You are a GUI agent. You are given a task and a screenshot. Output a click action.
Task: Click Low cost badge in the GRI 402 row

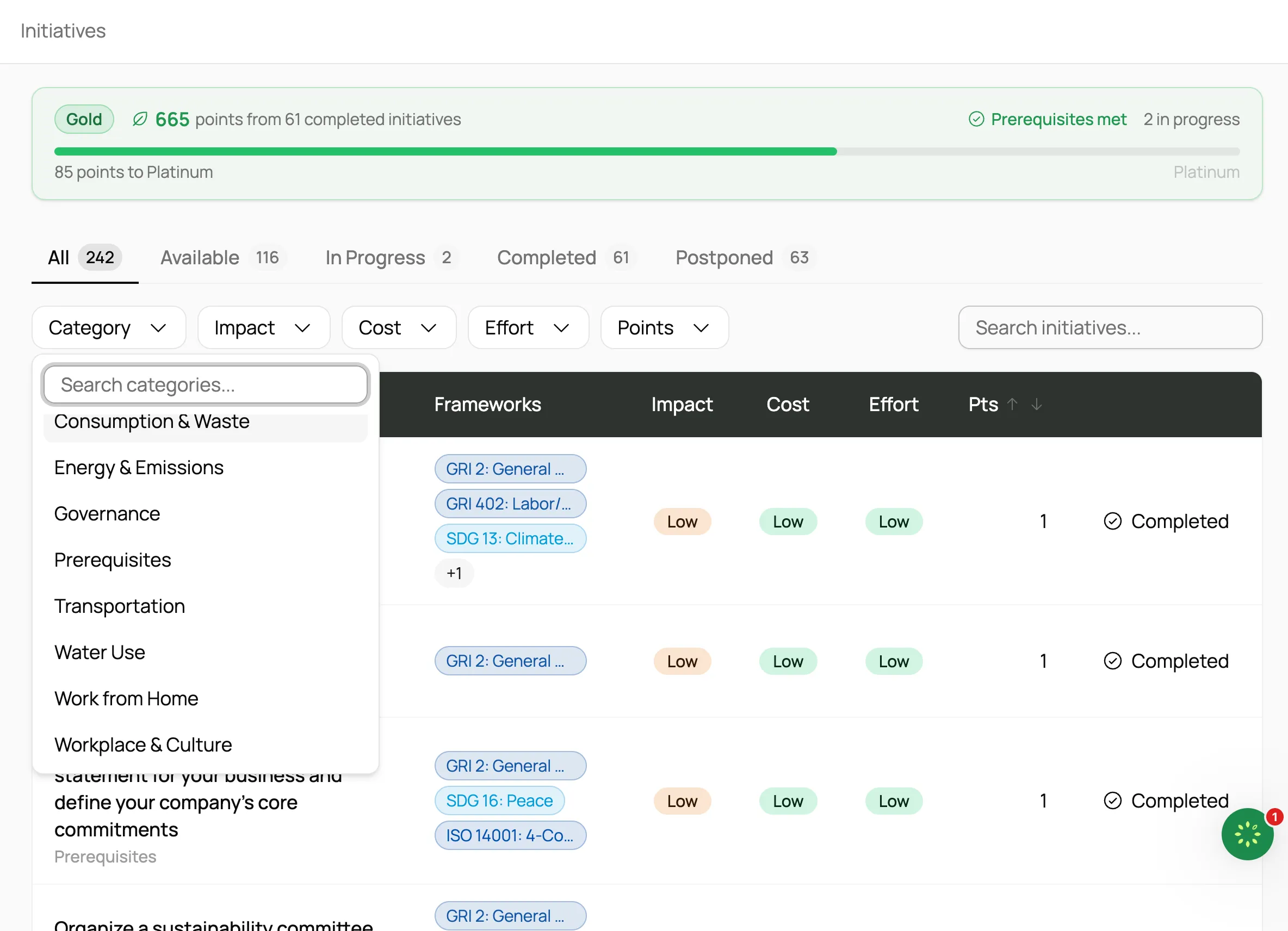click(x=788, y=521)
